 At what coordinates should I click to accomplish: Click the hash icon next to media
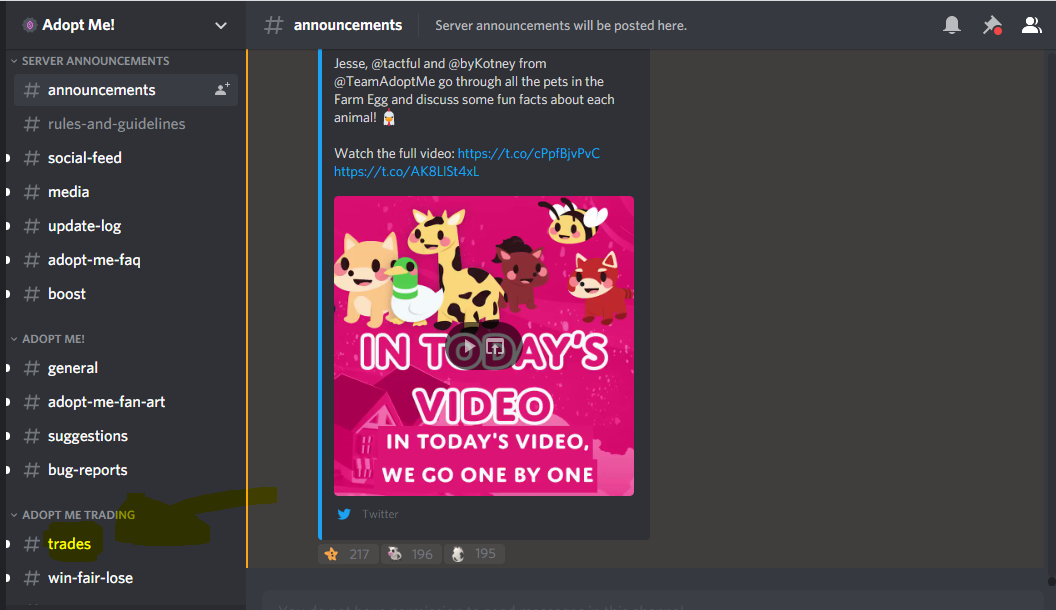point(32,192)
